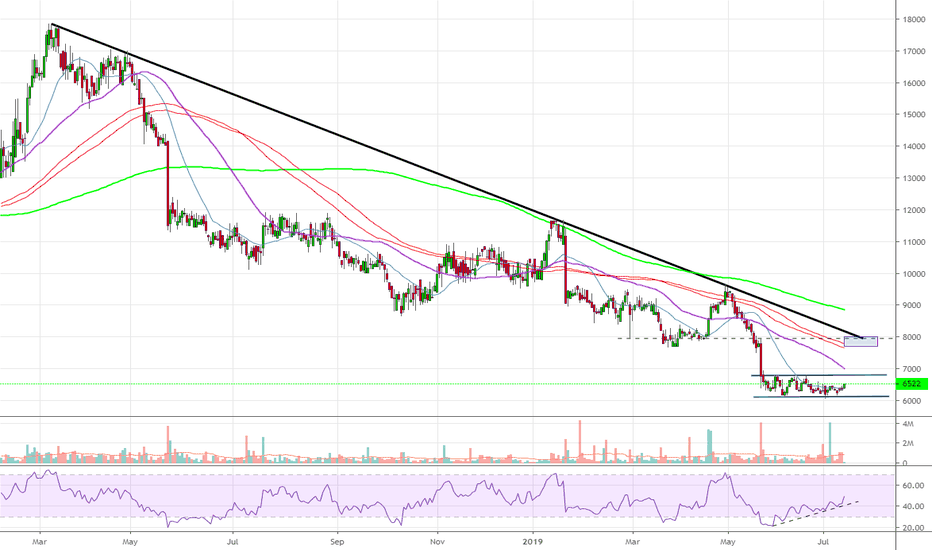Image resolution: width=932 pixels, height=550 pixels.
Task: Click the 4M volume axis label
Action: coord(908,424)
